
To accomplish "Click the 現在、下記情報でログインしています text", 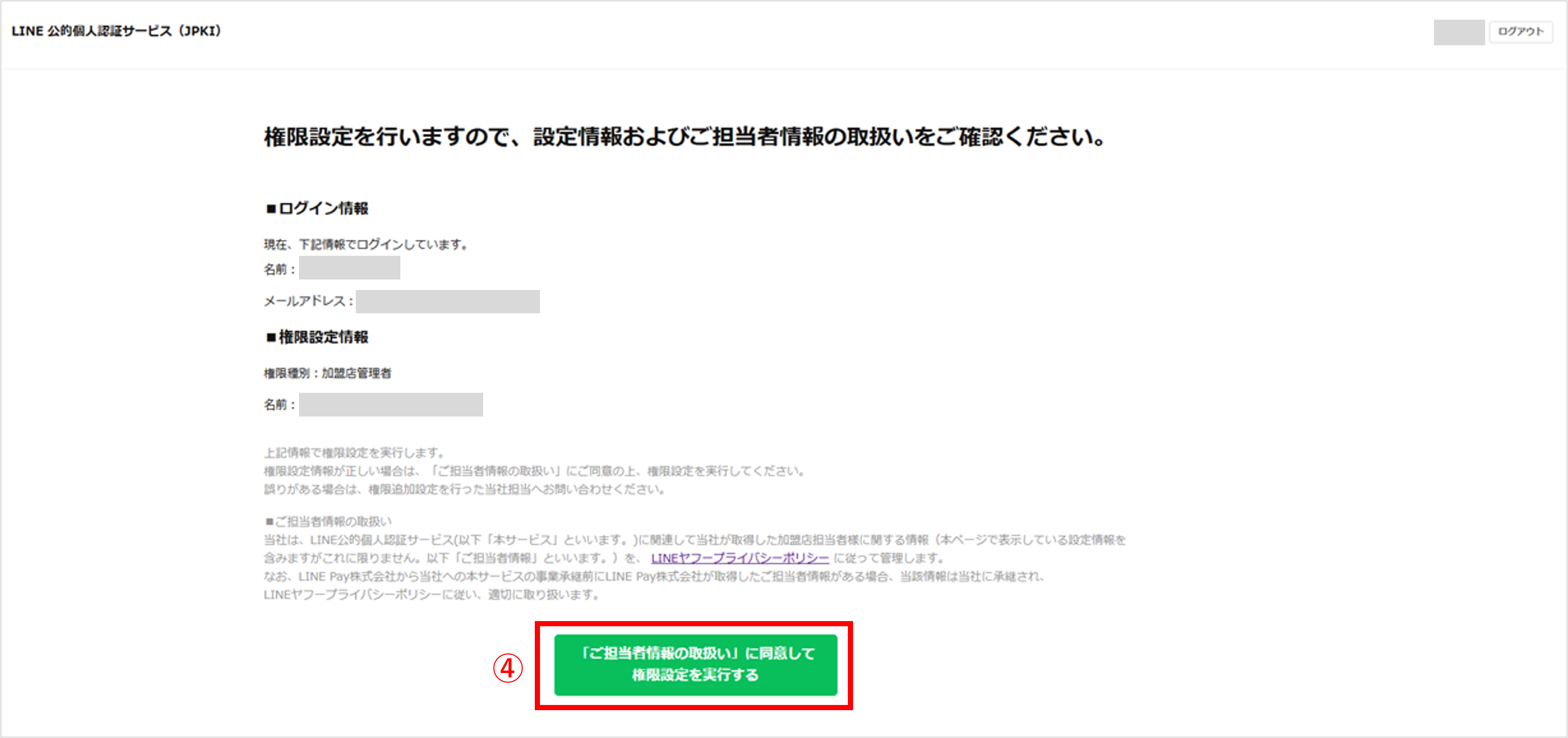I will (365, 245).
